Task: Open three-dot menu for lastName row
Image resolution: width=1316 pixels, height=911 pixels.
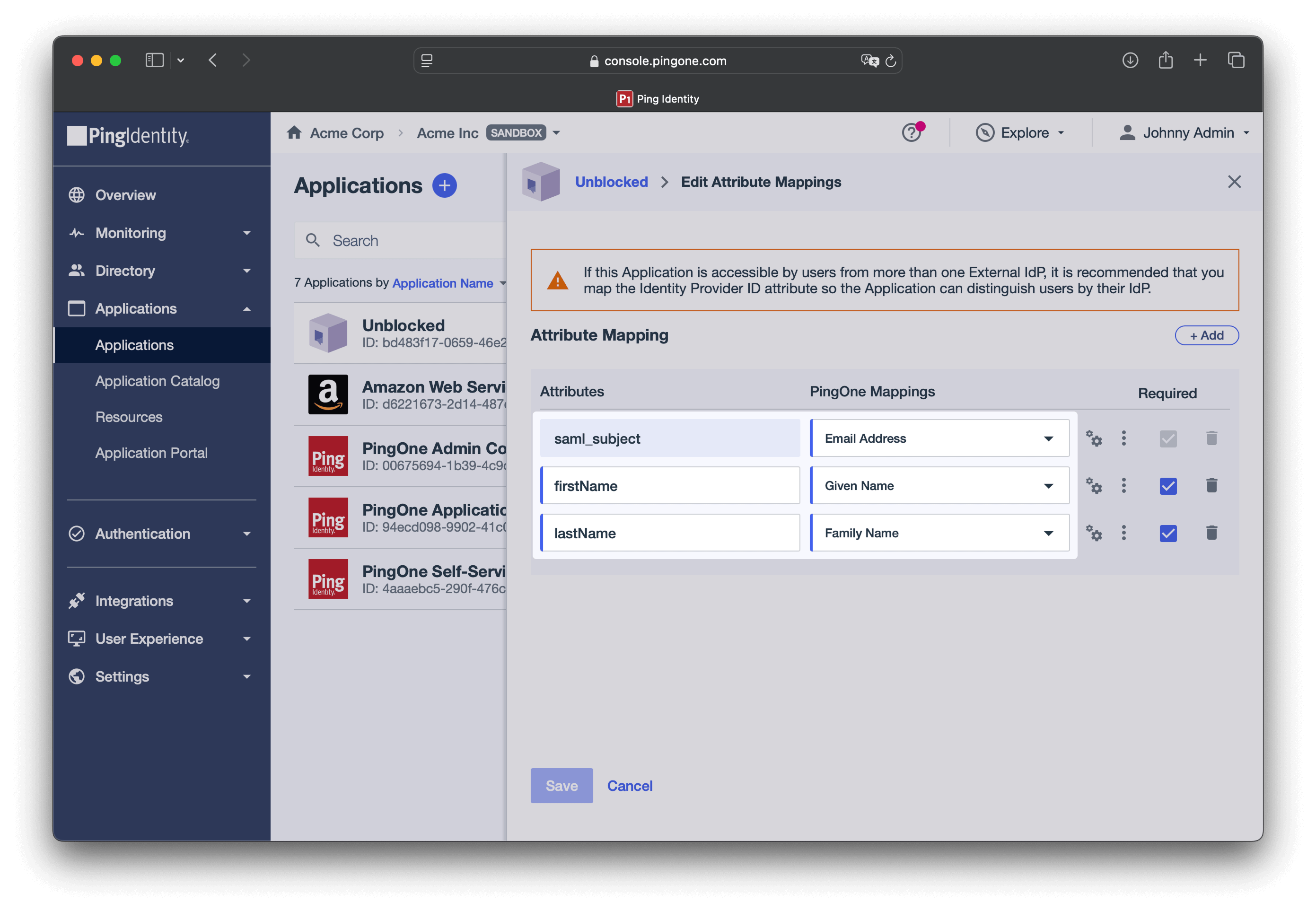Action: click(x=1123, y=533)
